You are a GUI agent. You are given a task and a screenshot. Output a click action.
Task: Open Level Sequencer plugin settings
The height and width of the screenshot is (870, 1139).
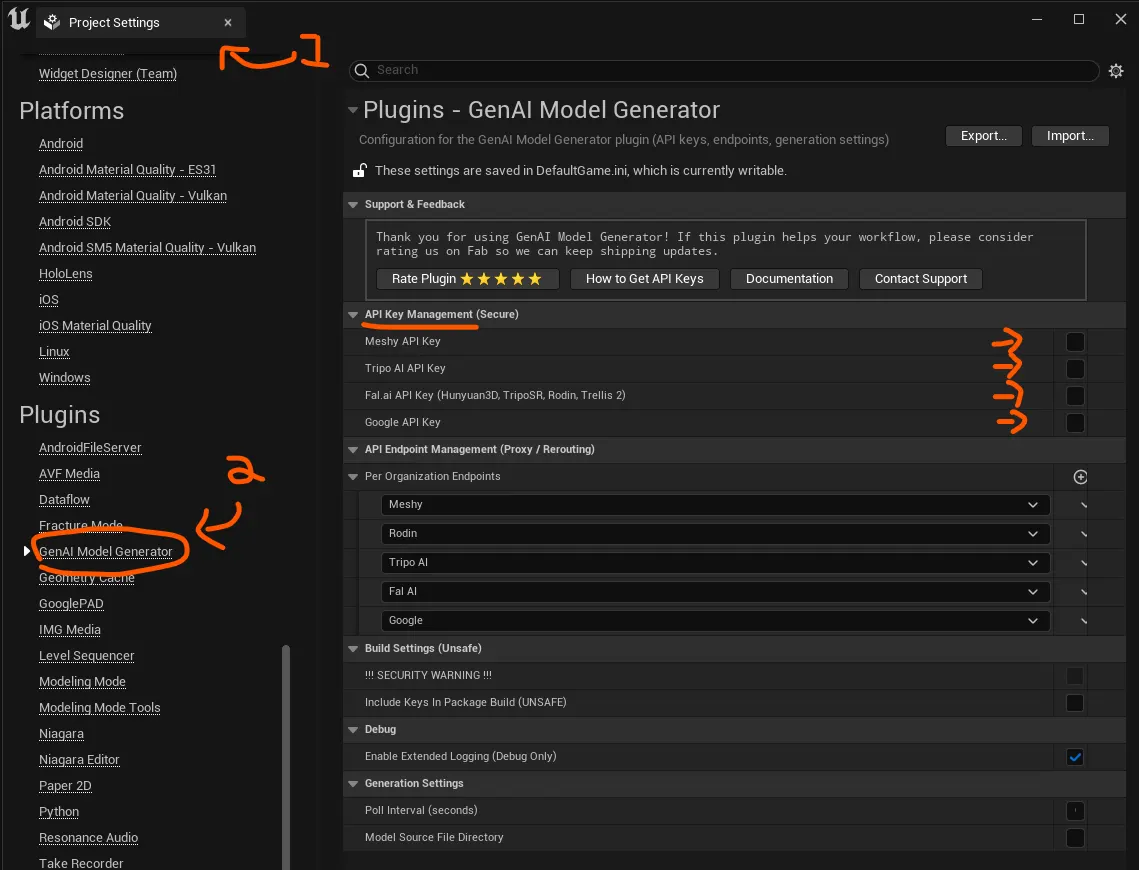(86, 656)
